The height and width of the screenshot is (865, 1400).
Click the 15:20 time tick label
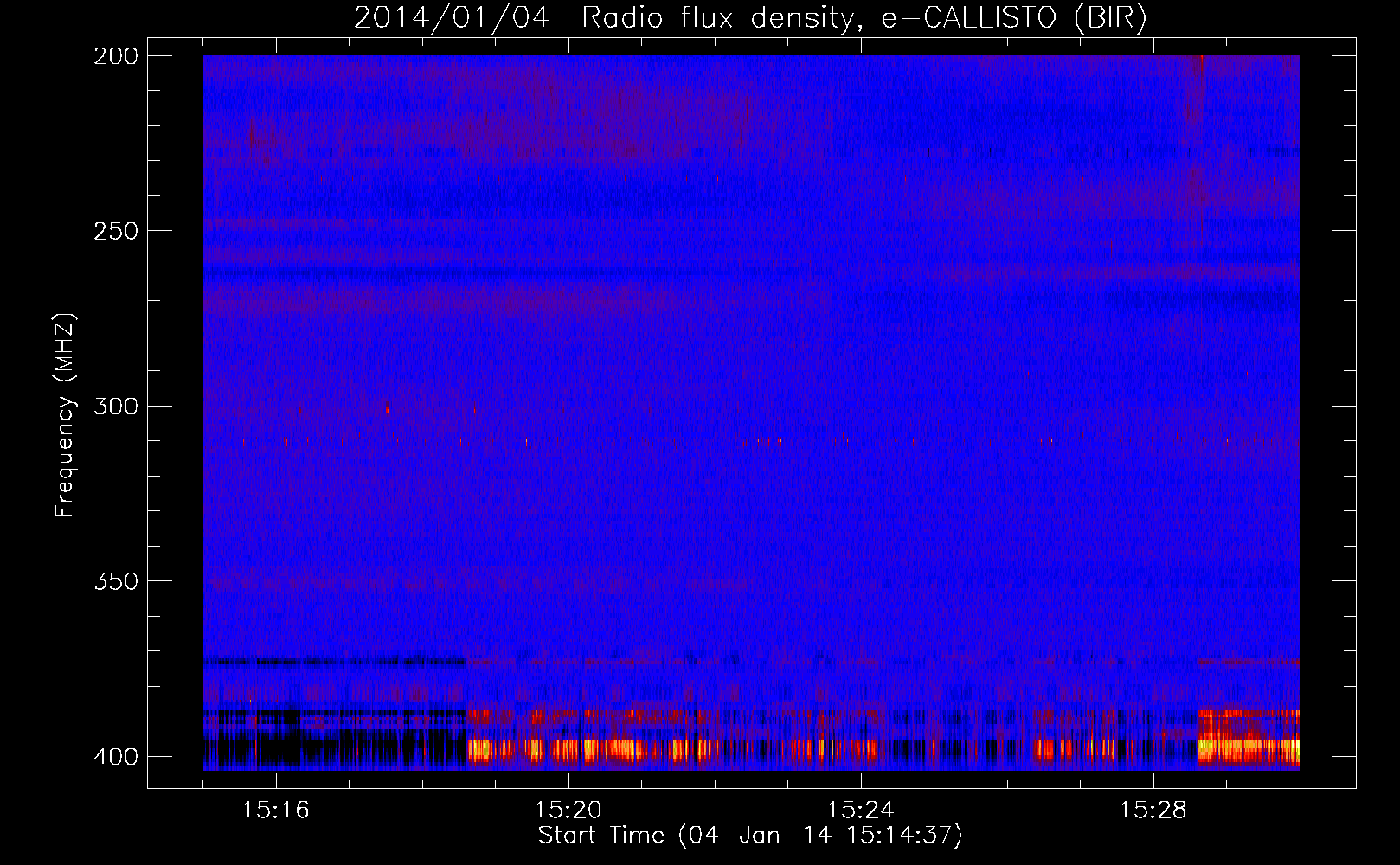pyautogui.click(x=568, y=811)
